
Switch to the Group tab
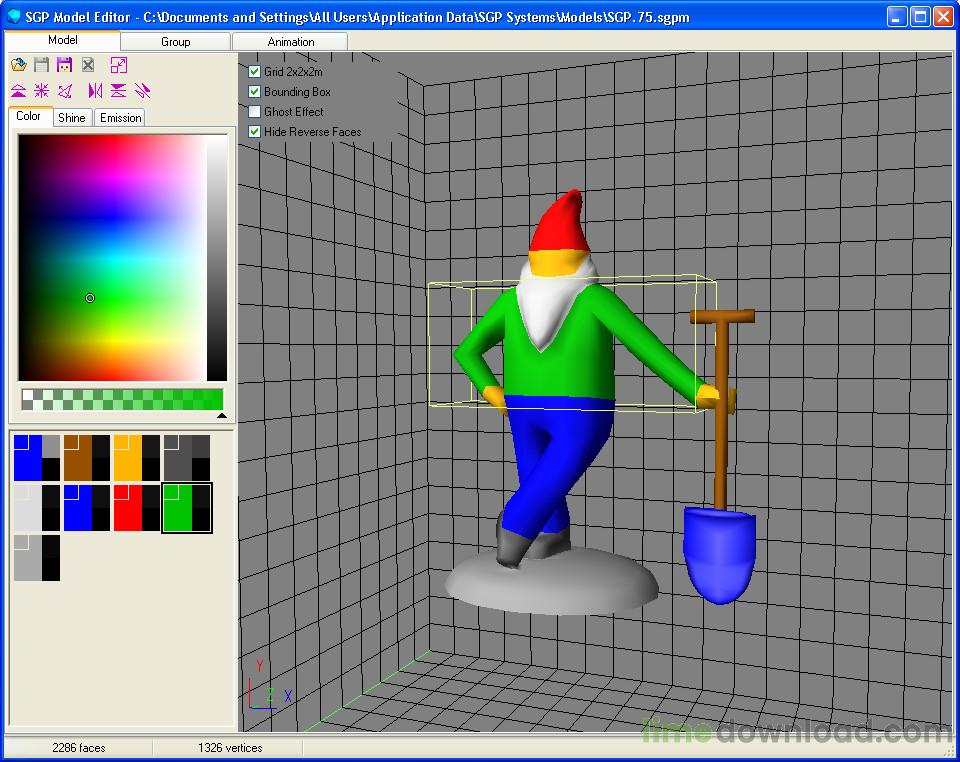pyautogui.click(x=176, y=42)
